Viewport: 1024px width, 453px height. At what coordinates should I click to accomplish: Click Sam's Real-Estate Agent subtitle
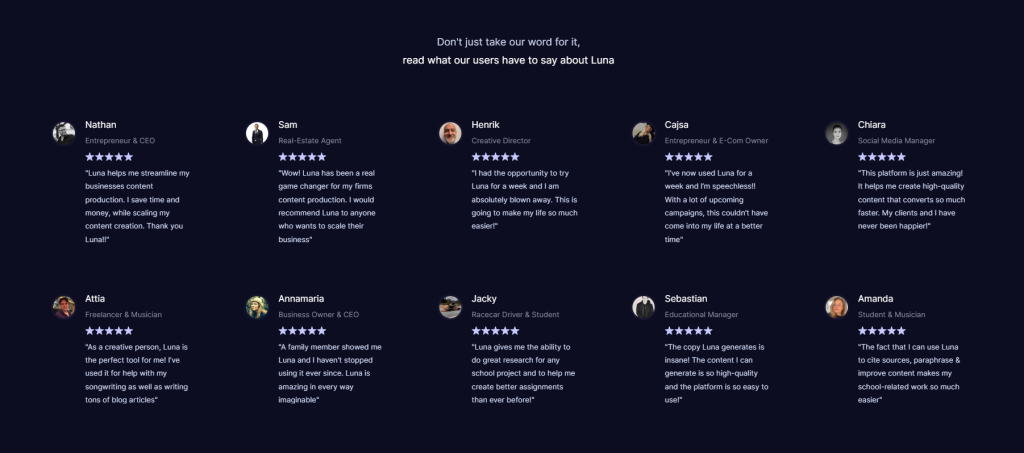pyautogui.click(x=310, y=141)
